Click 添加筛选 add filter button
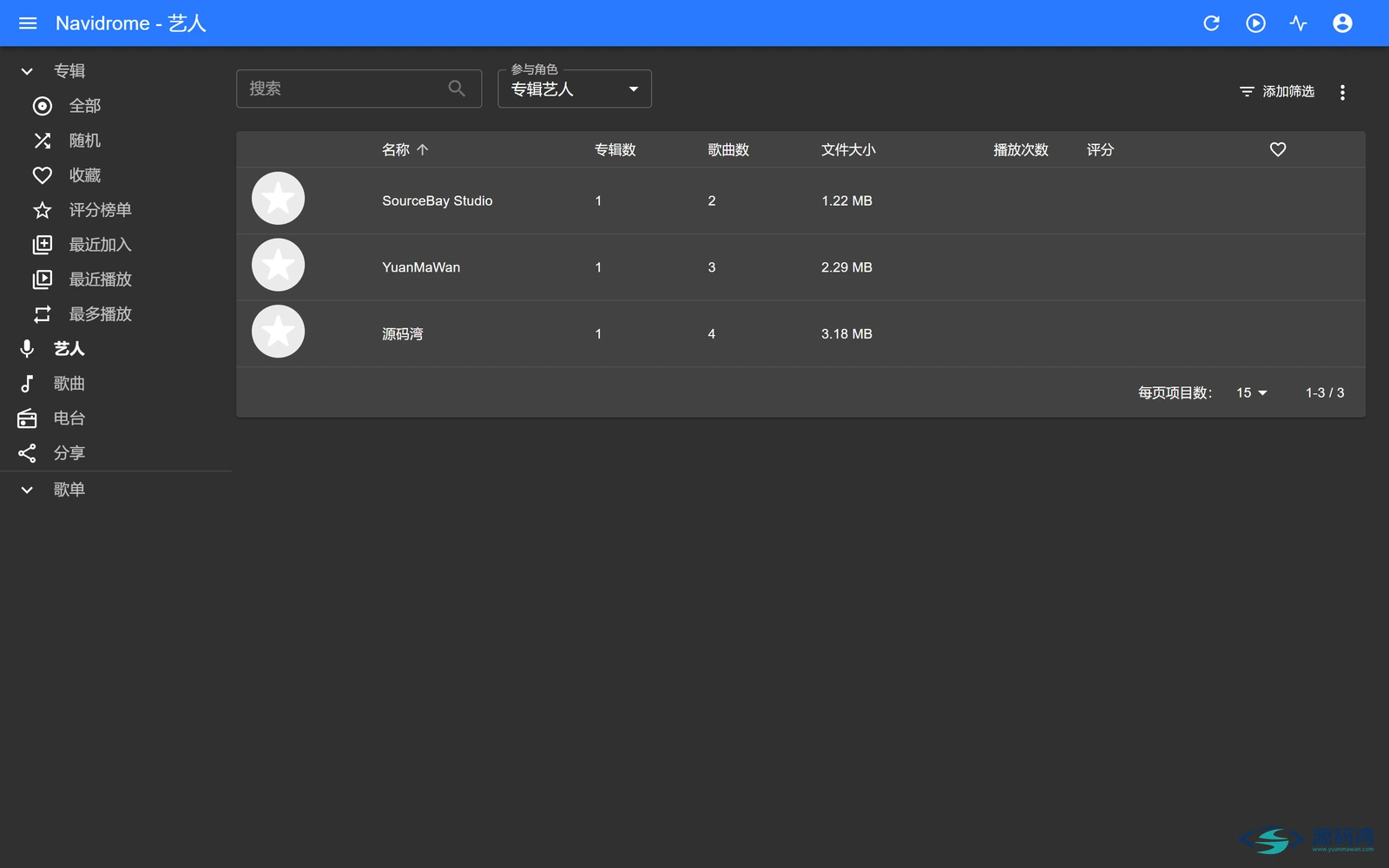This screenshot has width=1389, height=868. pos(1276,91)
